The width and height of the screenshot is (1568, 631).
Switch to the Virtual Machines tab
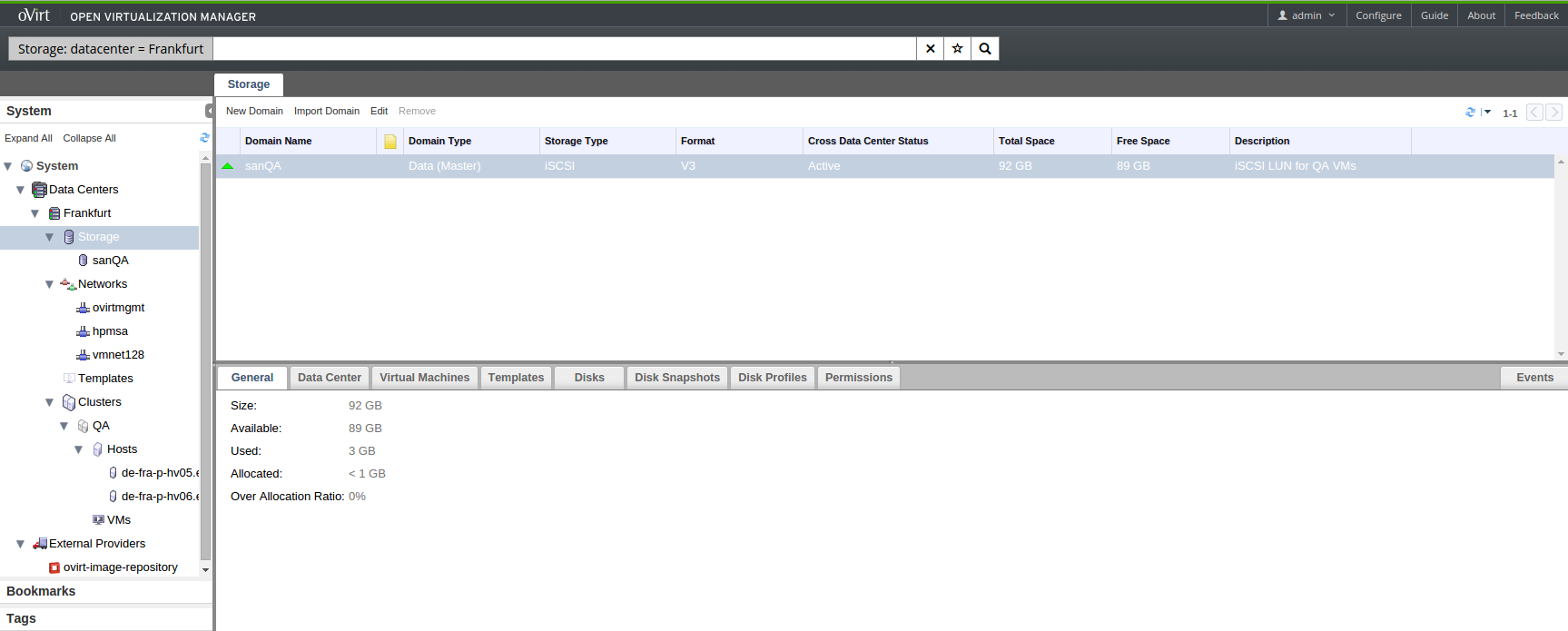(424, 378)
